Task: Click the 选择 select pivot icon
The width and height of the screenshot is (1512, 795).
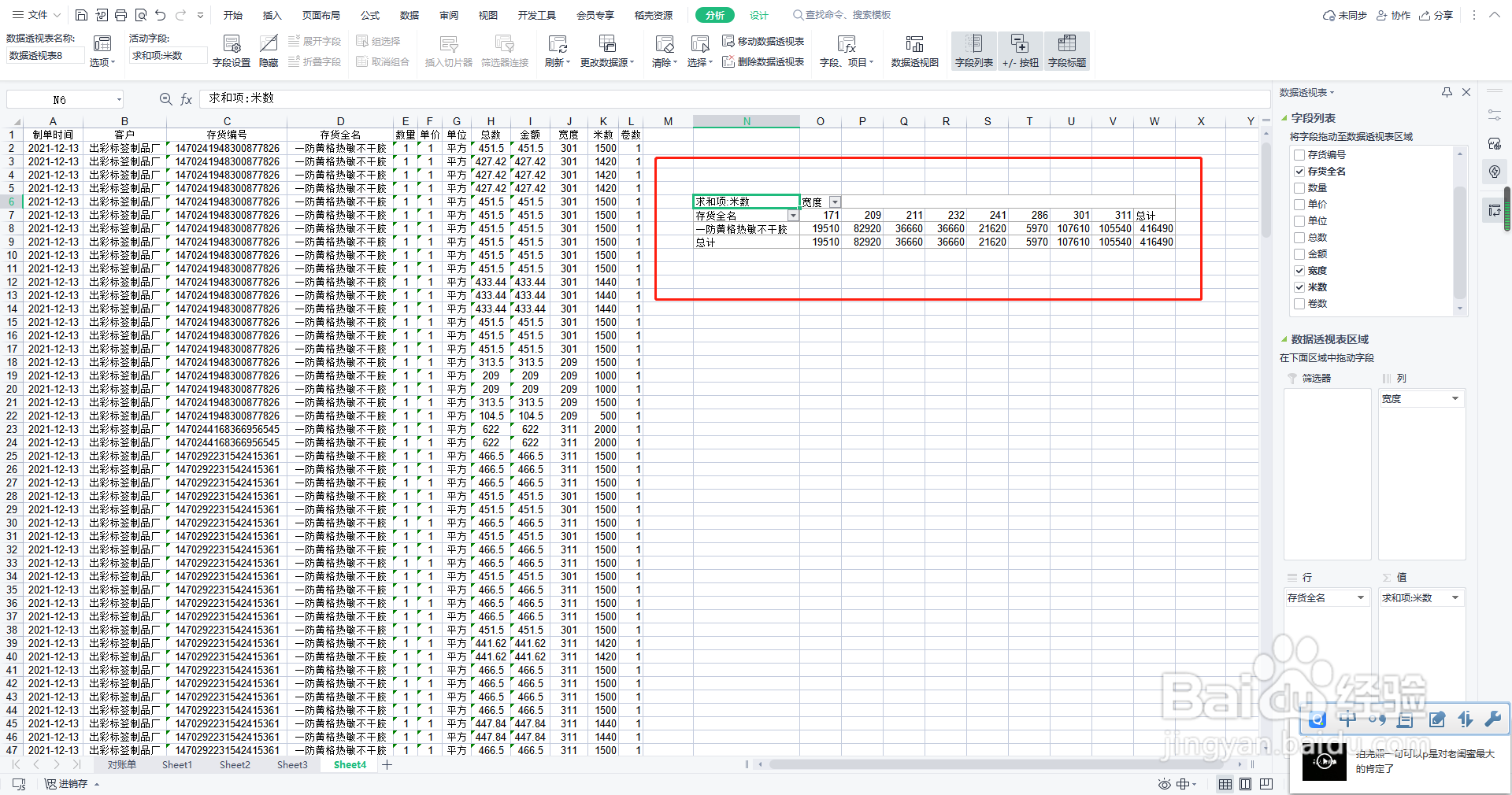Action: tap(700, 51)
